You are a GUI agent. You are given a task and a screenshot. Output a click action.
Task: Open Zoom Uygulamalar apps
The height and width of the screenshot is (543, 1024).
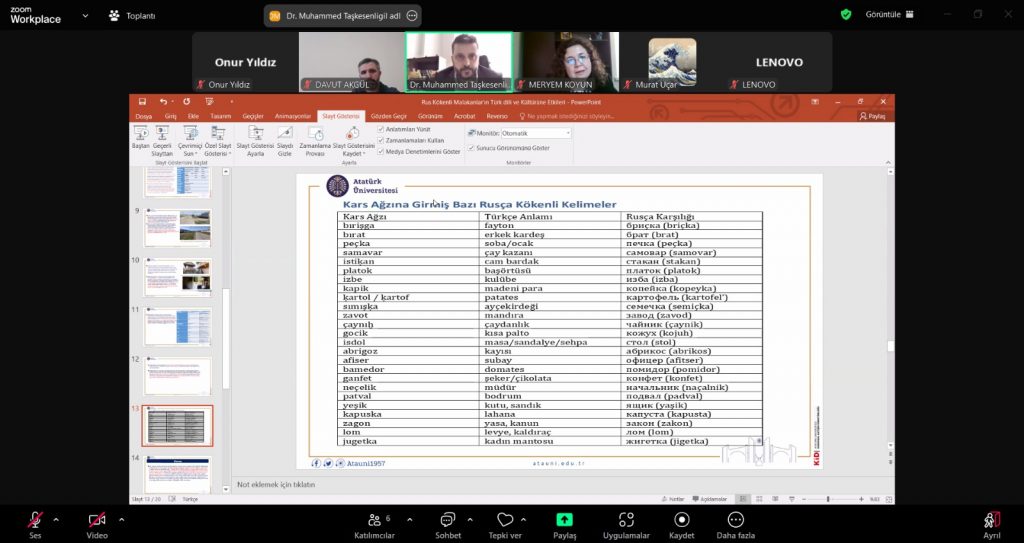click(x=626, y=525)
